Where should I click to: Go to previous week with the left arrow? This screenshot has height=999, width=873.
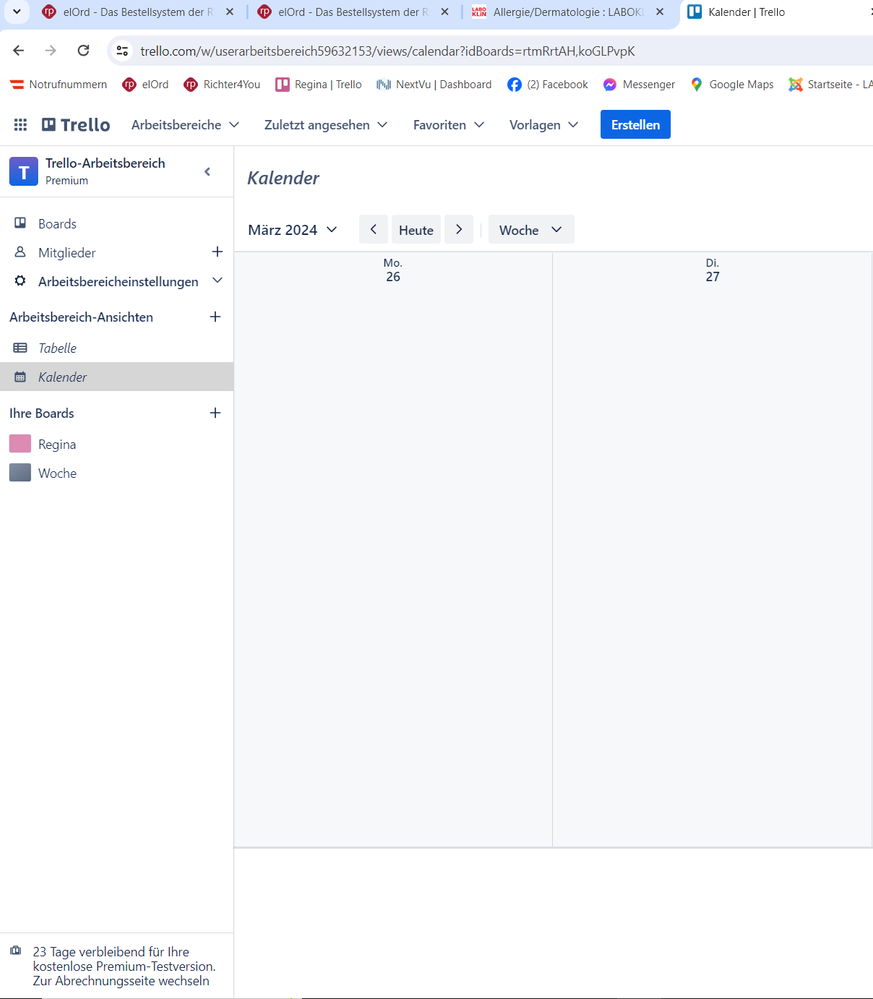tap(373, 229)
